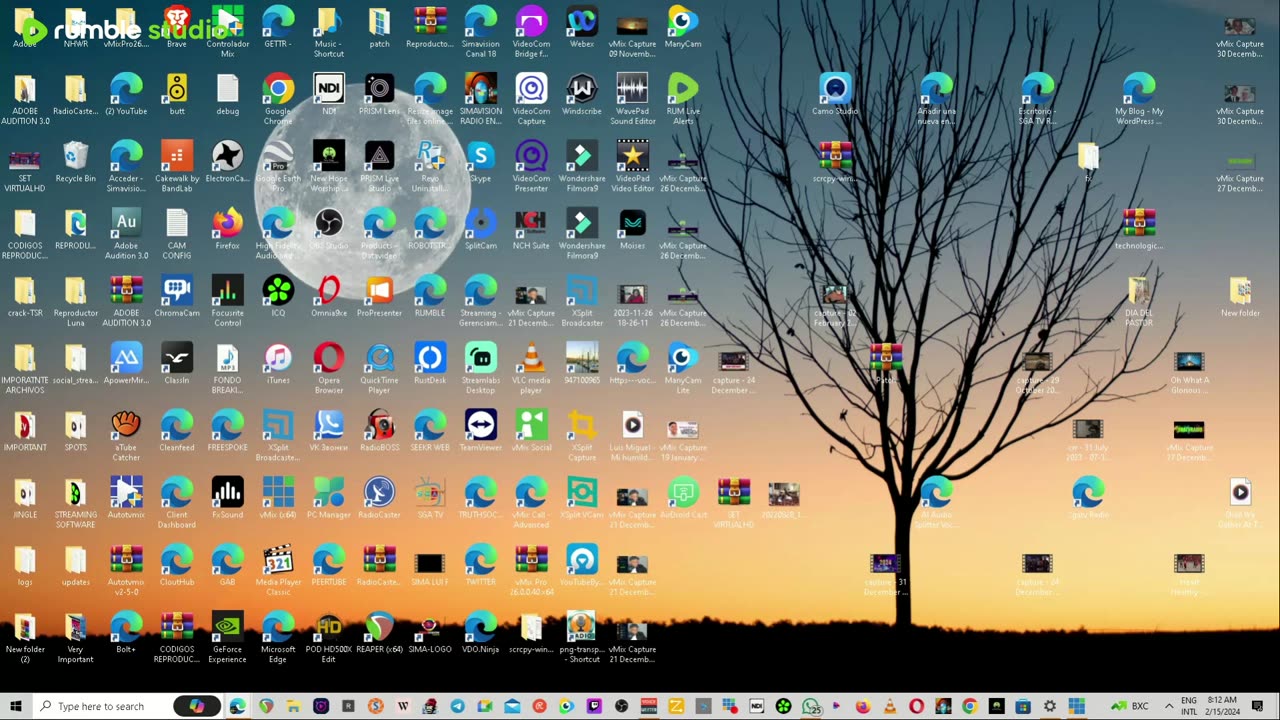This screenshot has width=1280, height=720.
Task: Open Opera Browser desktop icon
Action: click(x=329, y=366)
